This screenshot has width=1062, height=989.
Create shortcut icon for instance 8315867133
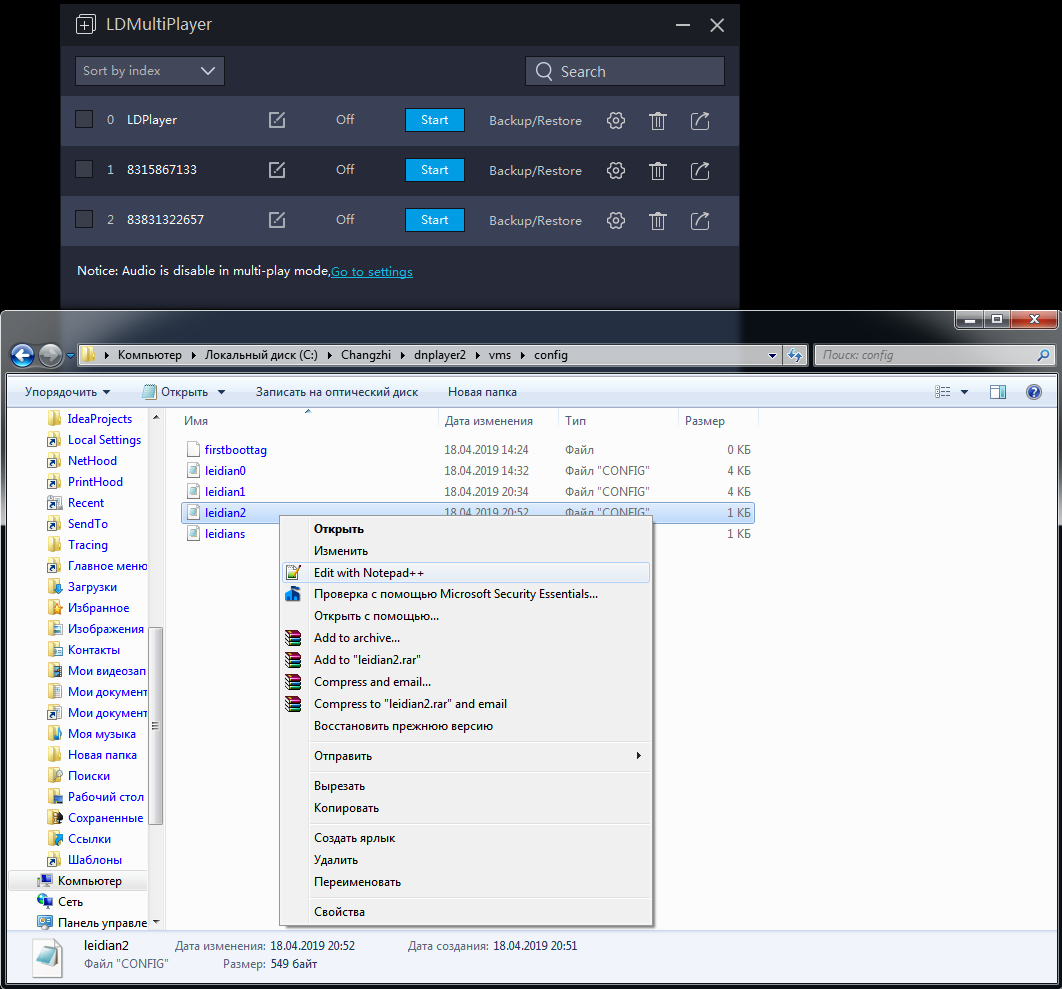(x=700, y=171)
